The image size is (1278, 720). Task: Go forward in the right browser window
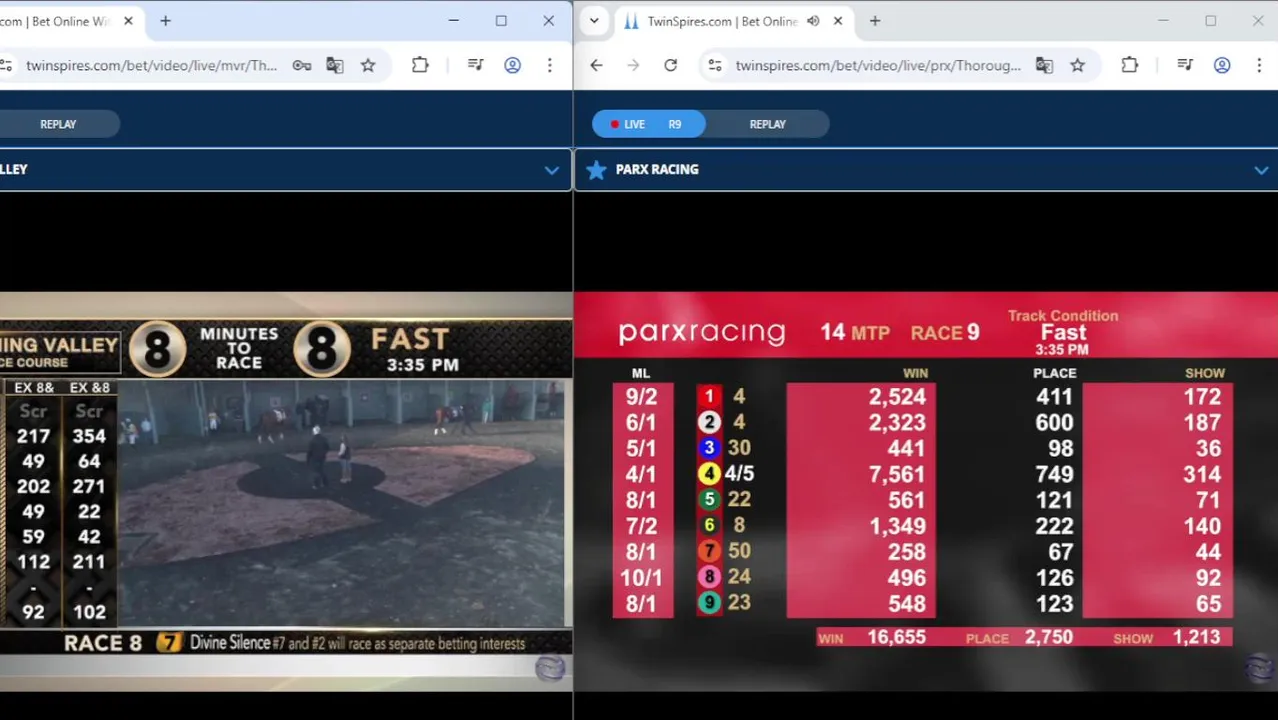[633, 65]
